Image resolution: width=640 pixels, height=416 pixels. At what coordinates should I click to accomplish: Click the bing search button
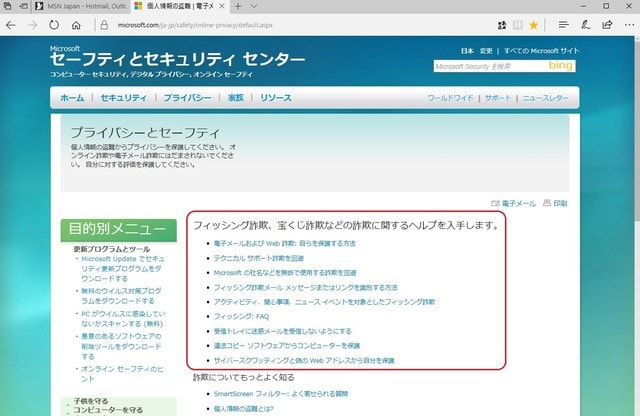(x=560, y=65)
